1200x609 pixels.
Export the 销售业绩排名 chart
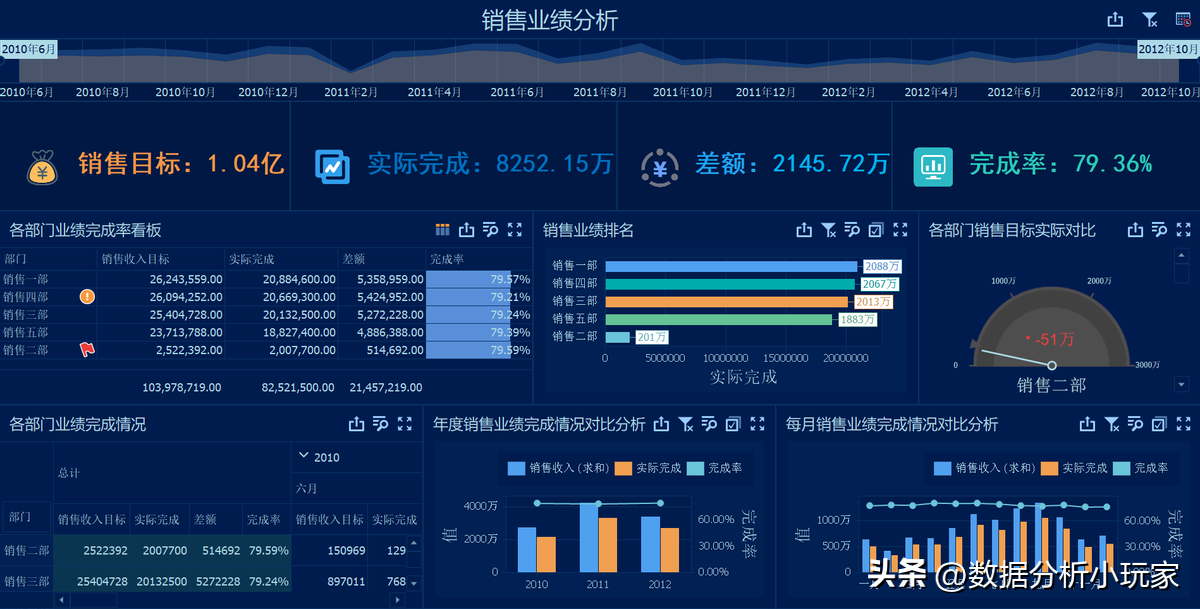[804, 230]
